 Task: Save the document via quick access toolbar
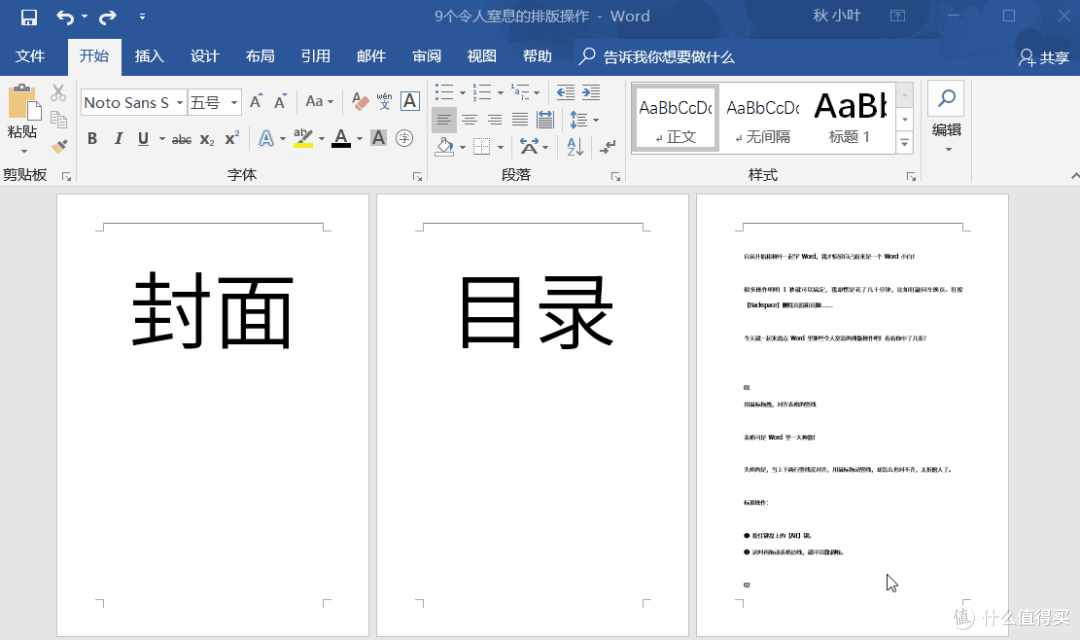pos(27,16)
